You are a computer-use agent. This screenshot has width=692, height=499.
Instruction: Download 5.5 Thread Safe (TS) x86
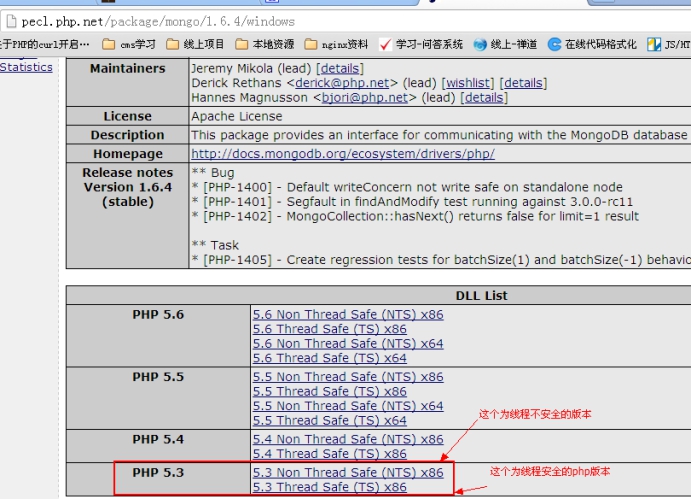click(x=329, y=391)
